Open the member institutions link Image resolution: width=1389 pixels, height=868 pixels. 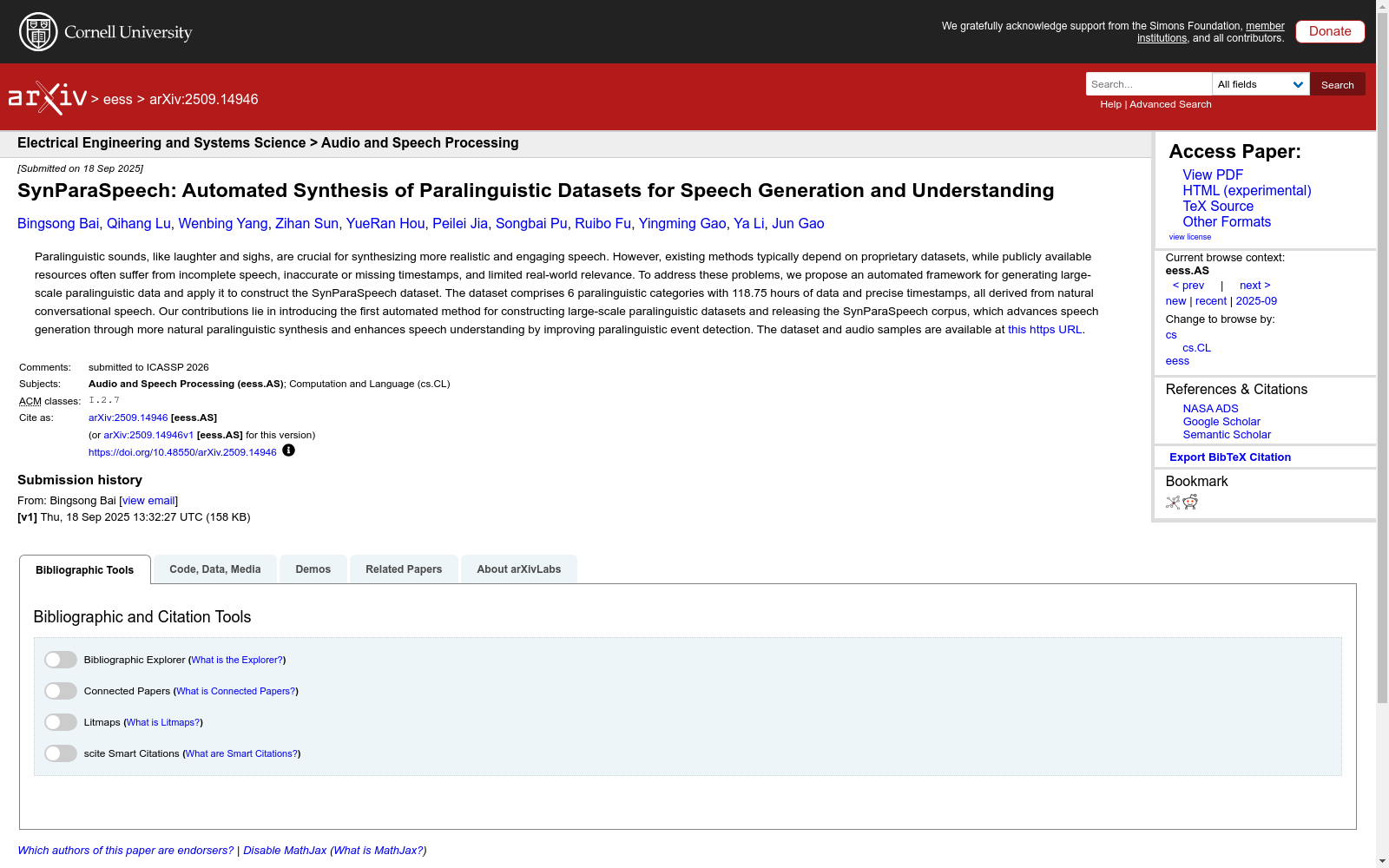1211,32
